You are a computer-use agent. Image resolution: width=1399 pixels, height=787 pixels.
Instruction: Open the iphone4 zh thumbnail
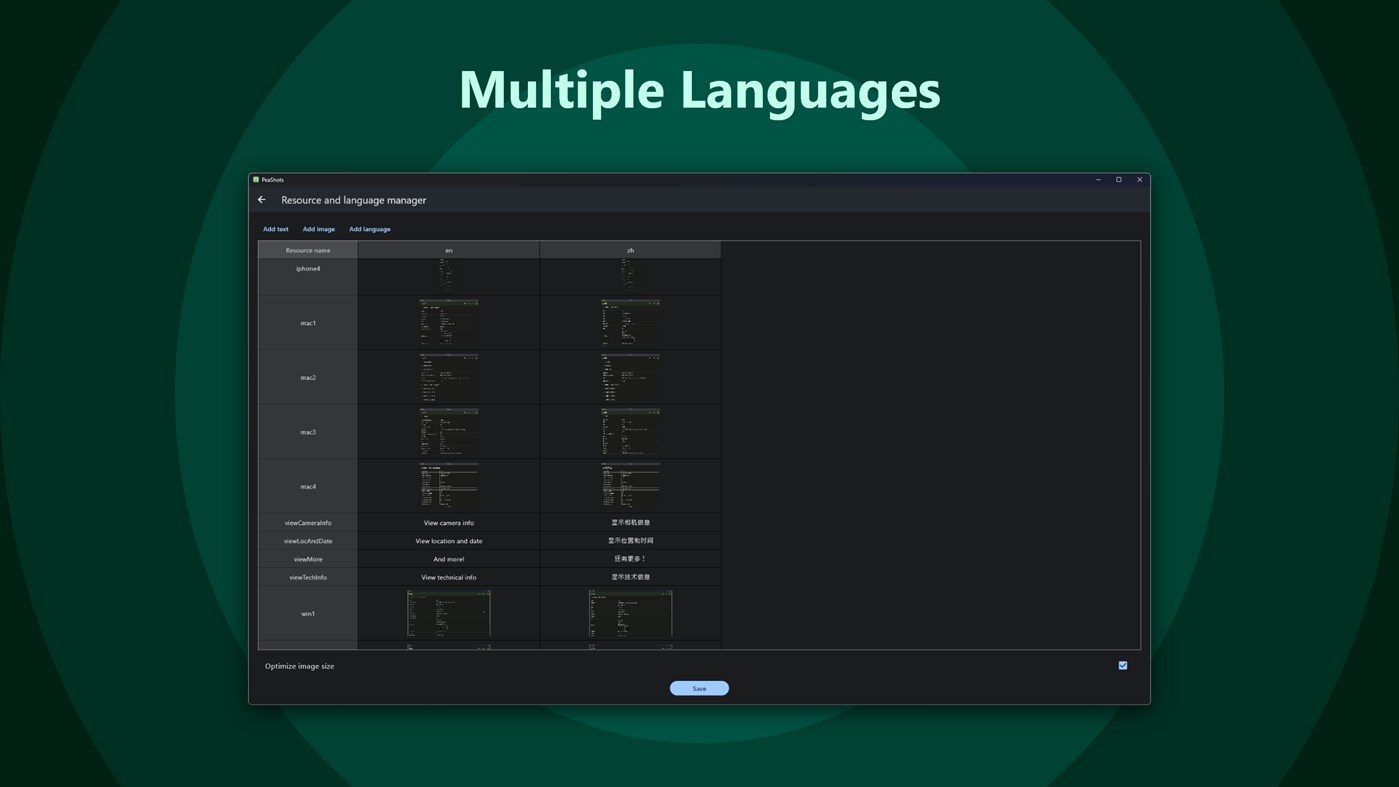630,276
